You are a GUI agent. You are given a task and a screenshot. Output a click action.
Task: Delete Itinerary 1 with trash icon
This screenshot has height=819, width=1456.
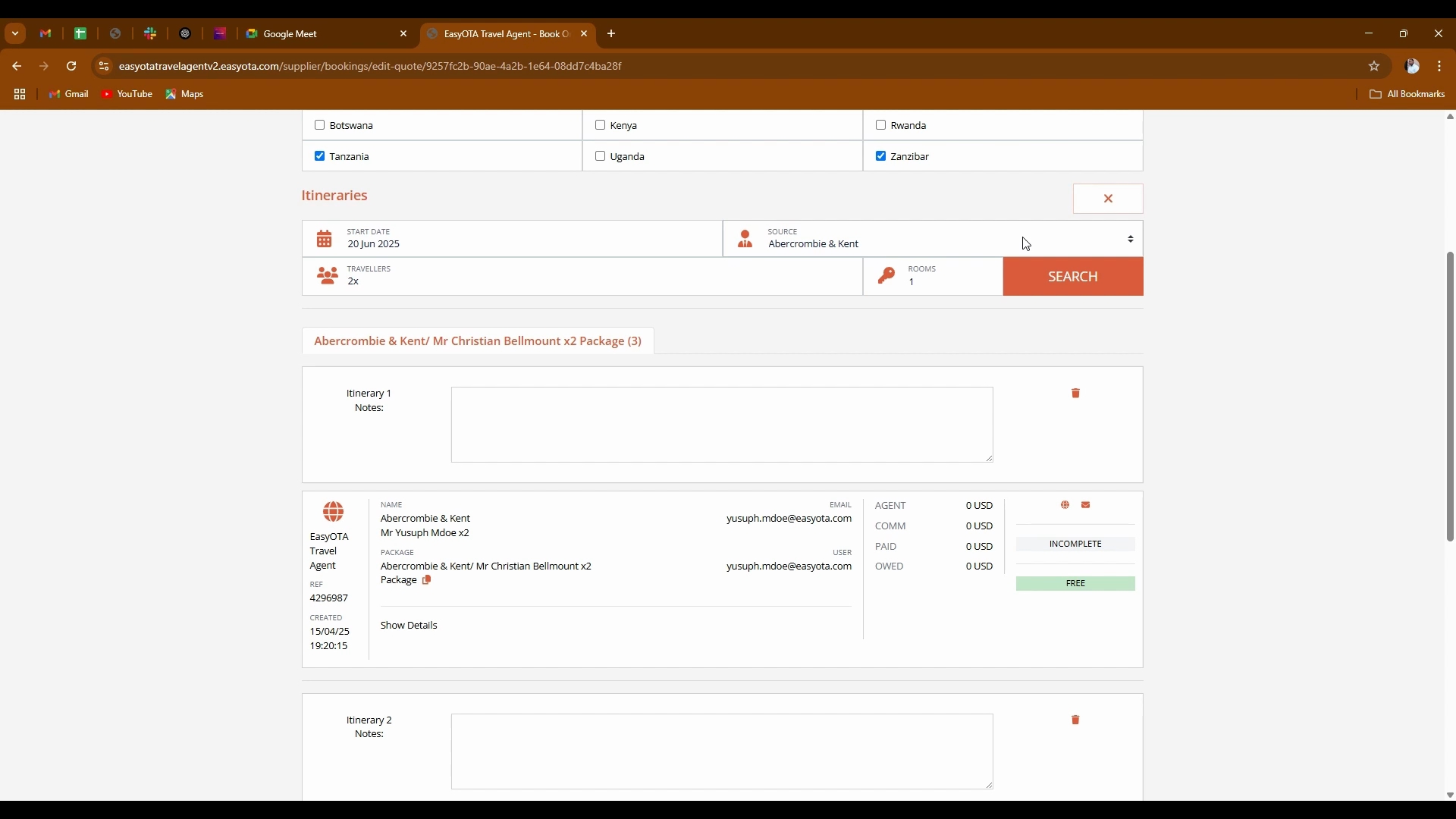(x=1075, y=393)
